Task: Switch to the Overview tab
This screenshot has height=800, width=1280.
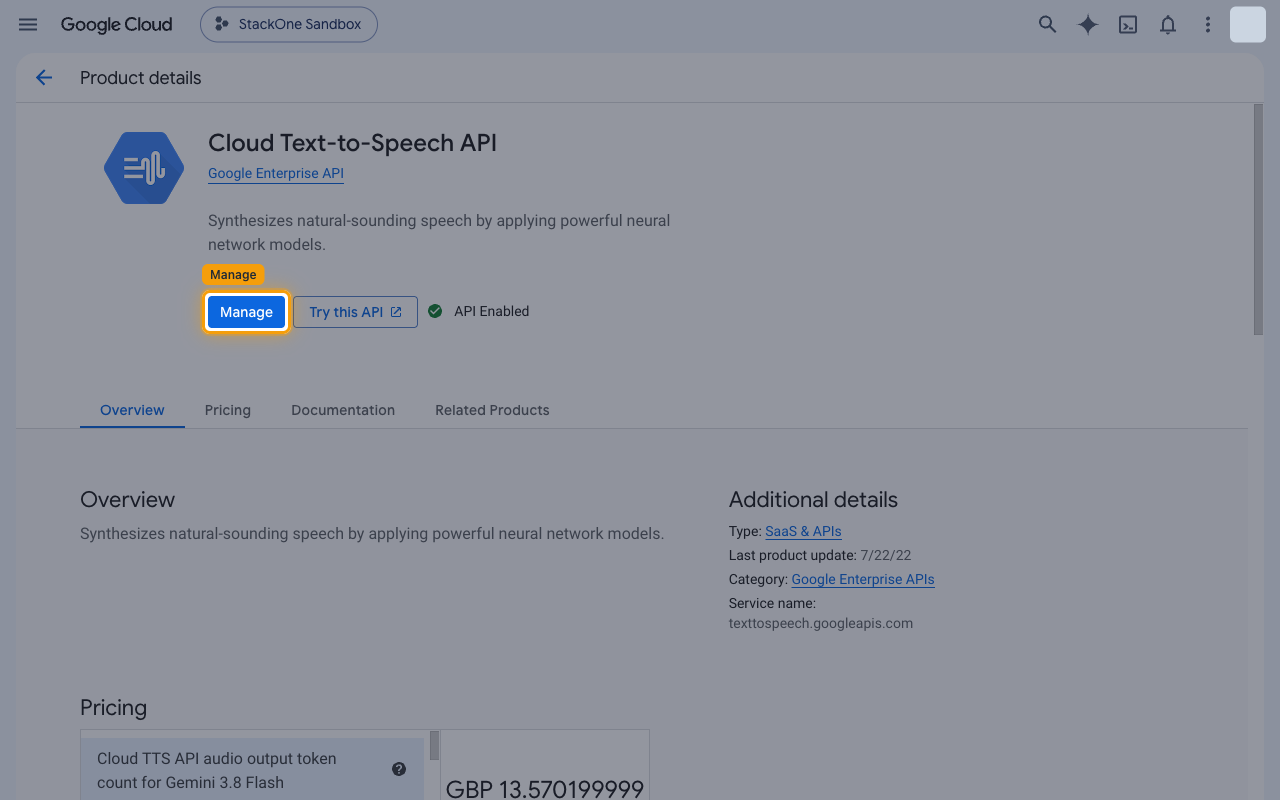Action: click(132, 410)
